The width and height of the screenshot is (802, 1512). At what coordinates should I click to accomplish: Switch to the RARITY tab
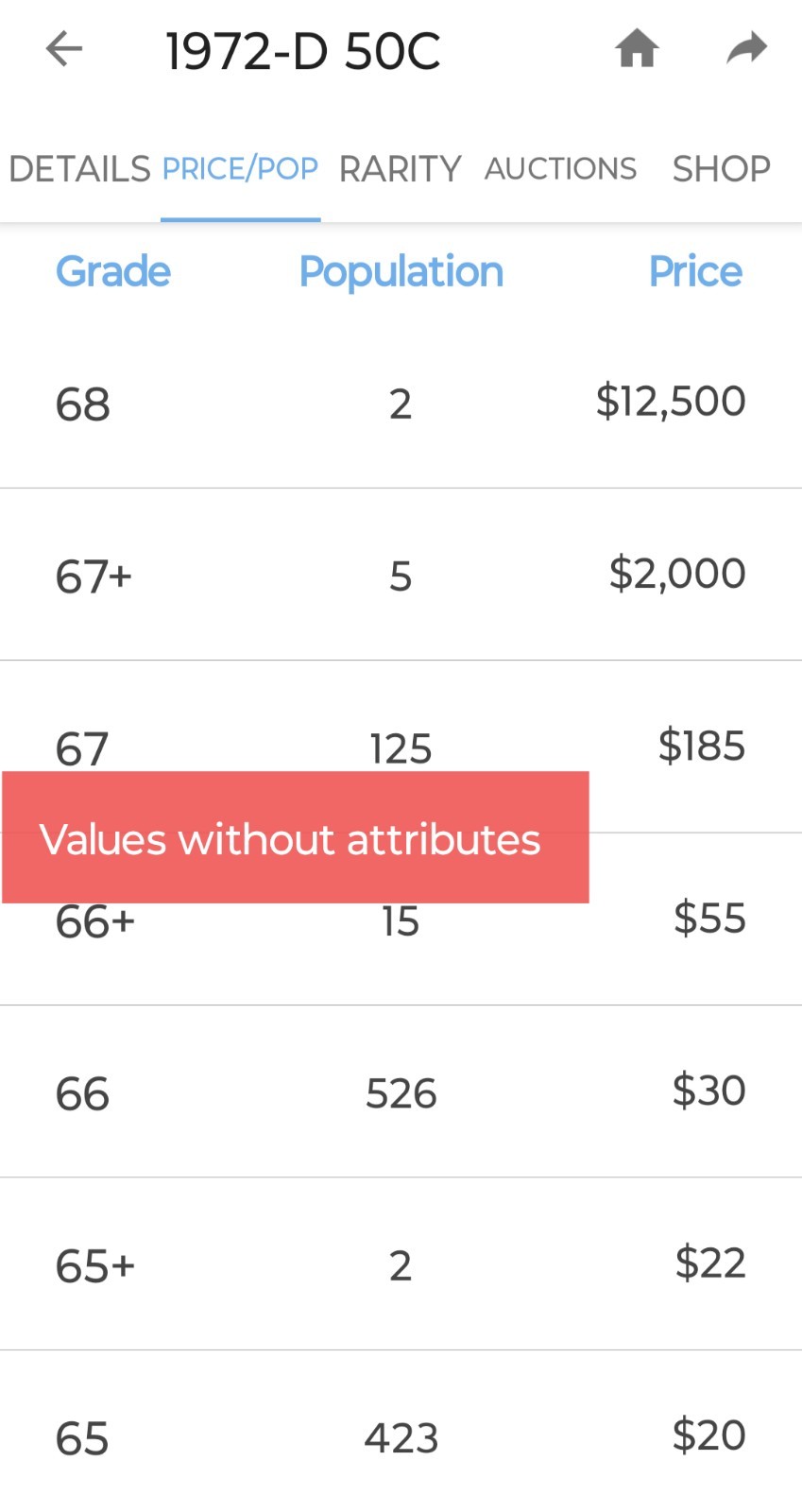(400, 169)
